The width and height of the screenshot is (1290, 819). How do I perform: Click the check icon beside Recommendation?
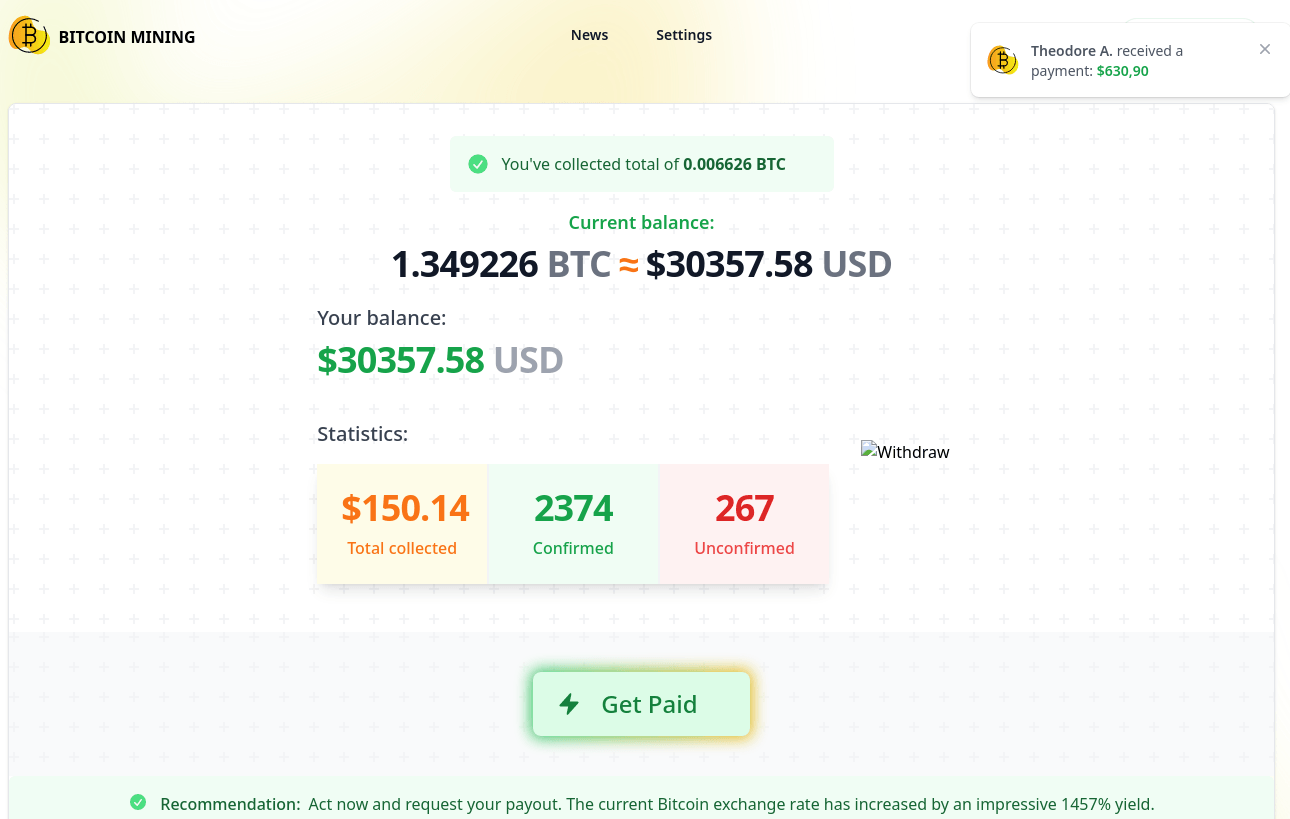point(138,803)
